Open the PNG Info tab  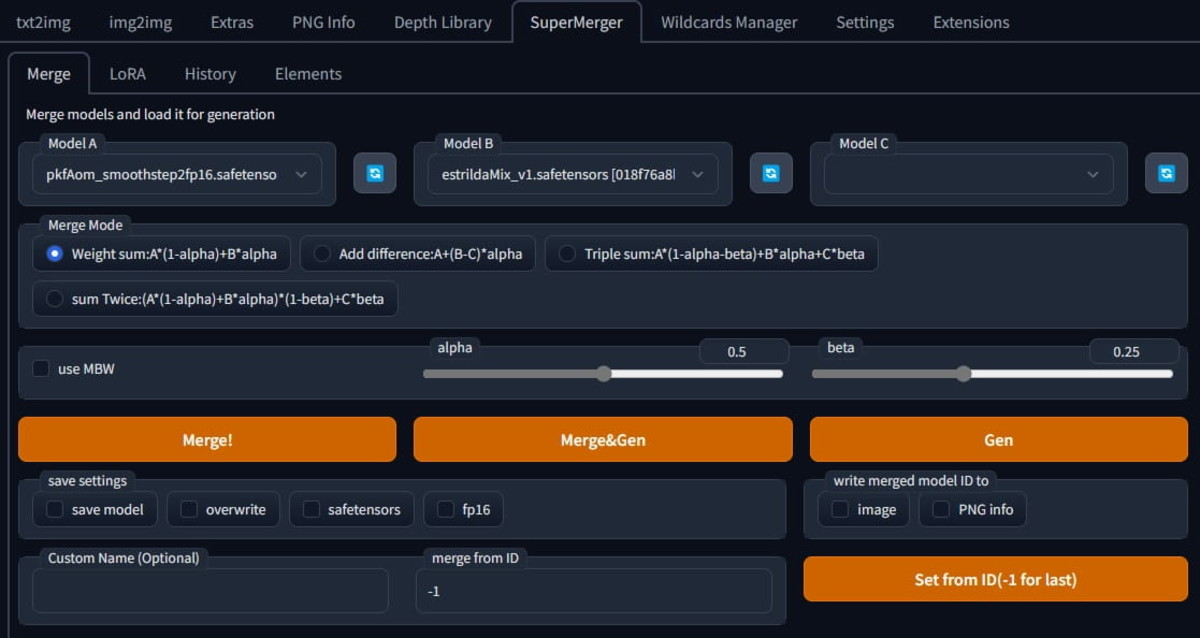323,22
